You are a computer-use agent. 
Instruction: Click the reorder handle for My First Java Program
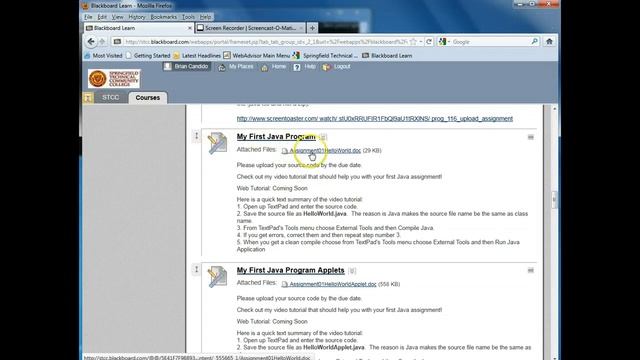click(196, 136)
